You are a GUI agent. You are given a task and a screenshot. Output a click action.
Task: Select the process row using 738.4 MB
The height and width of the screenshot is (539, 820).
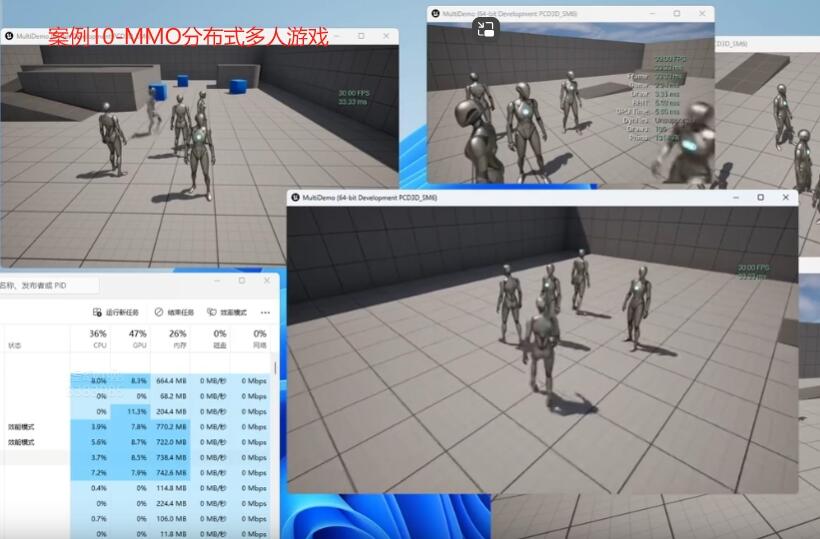(x=135, y=457)
